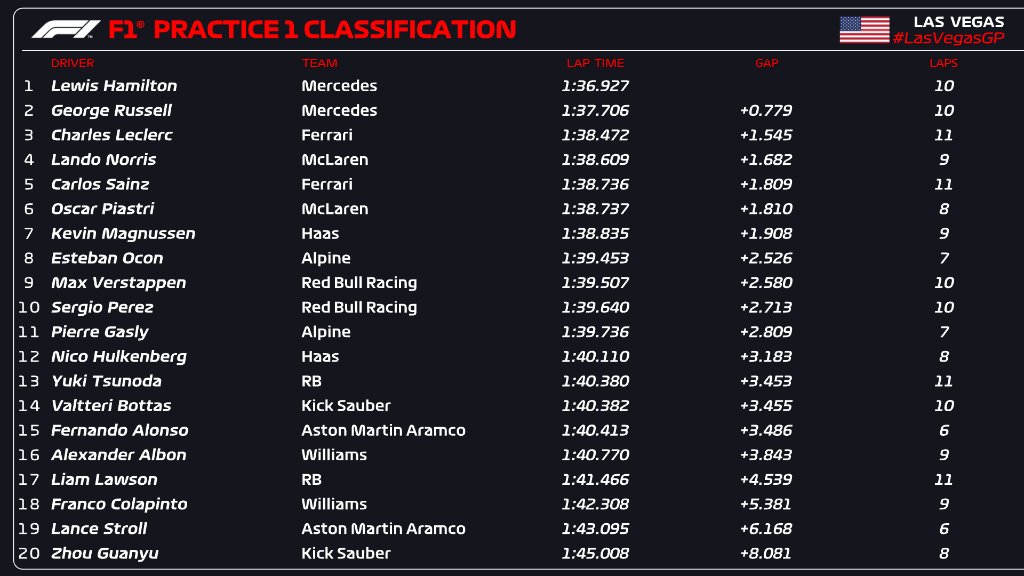Screen dimensions: 1024x576
Task: Click the F1 logo
Action: 65,29
